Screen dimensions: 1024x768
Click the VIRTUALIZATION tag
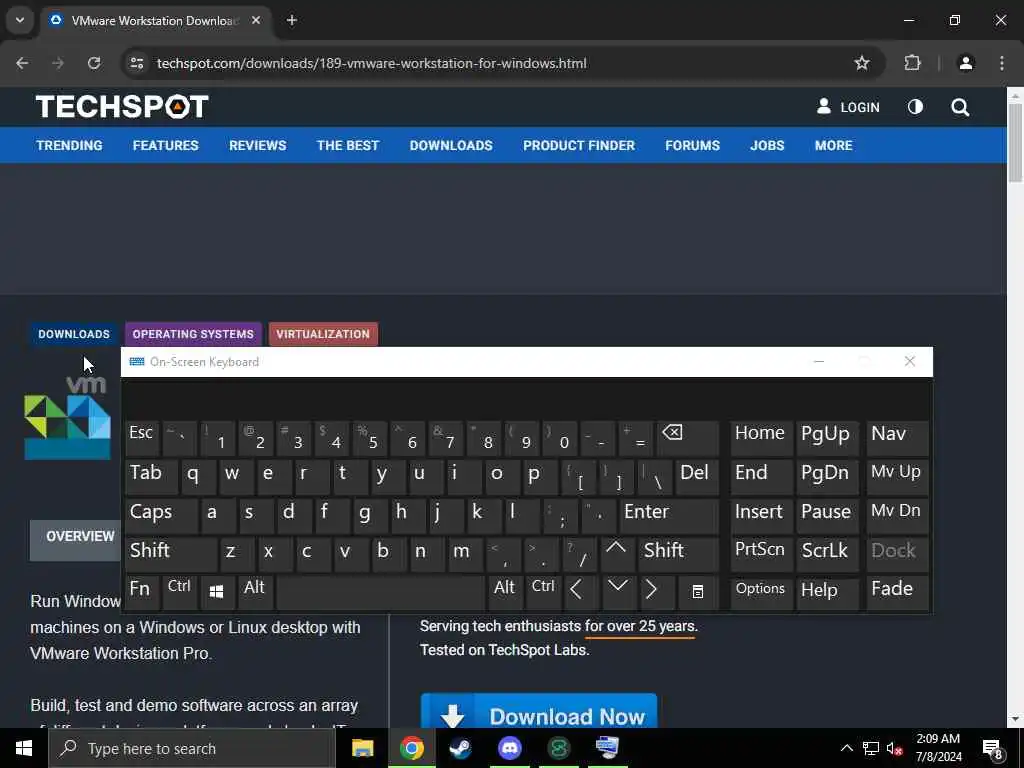(x=323, y=334)
